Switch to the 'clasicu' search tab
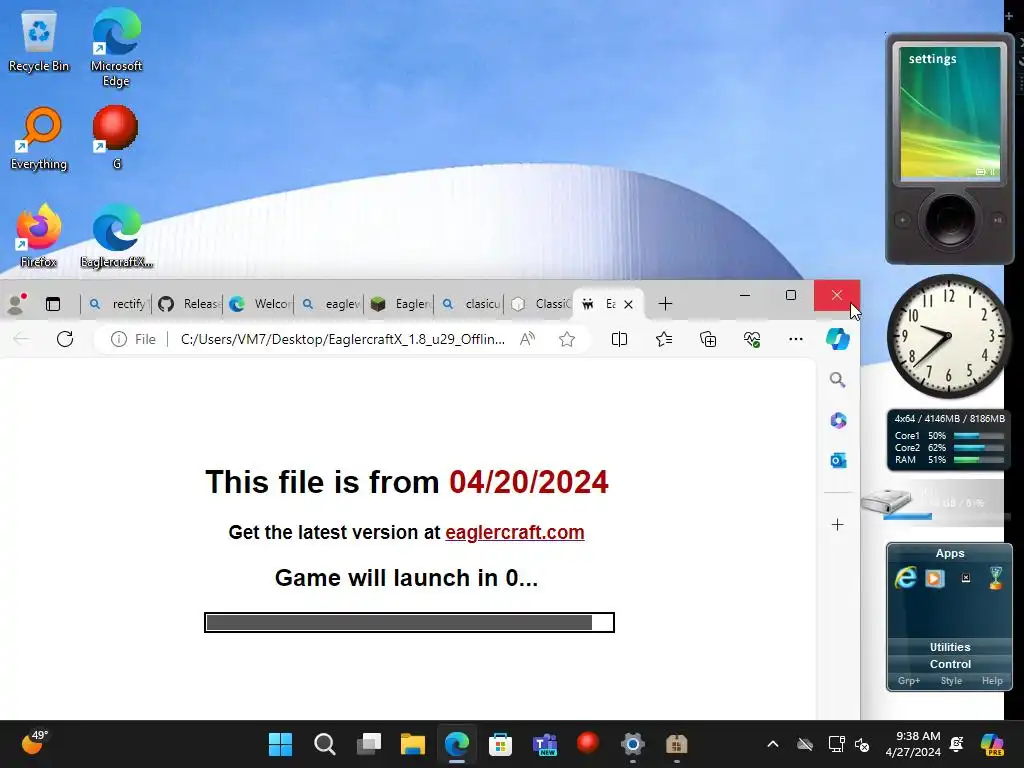 point(472,304)
